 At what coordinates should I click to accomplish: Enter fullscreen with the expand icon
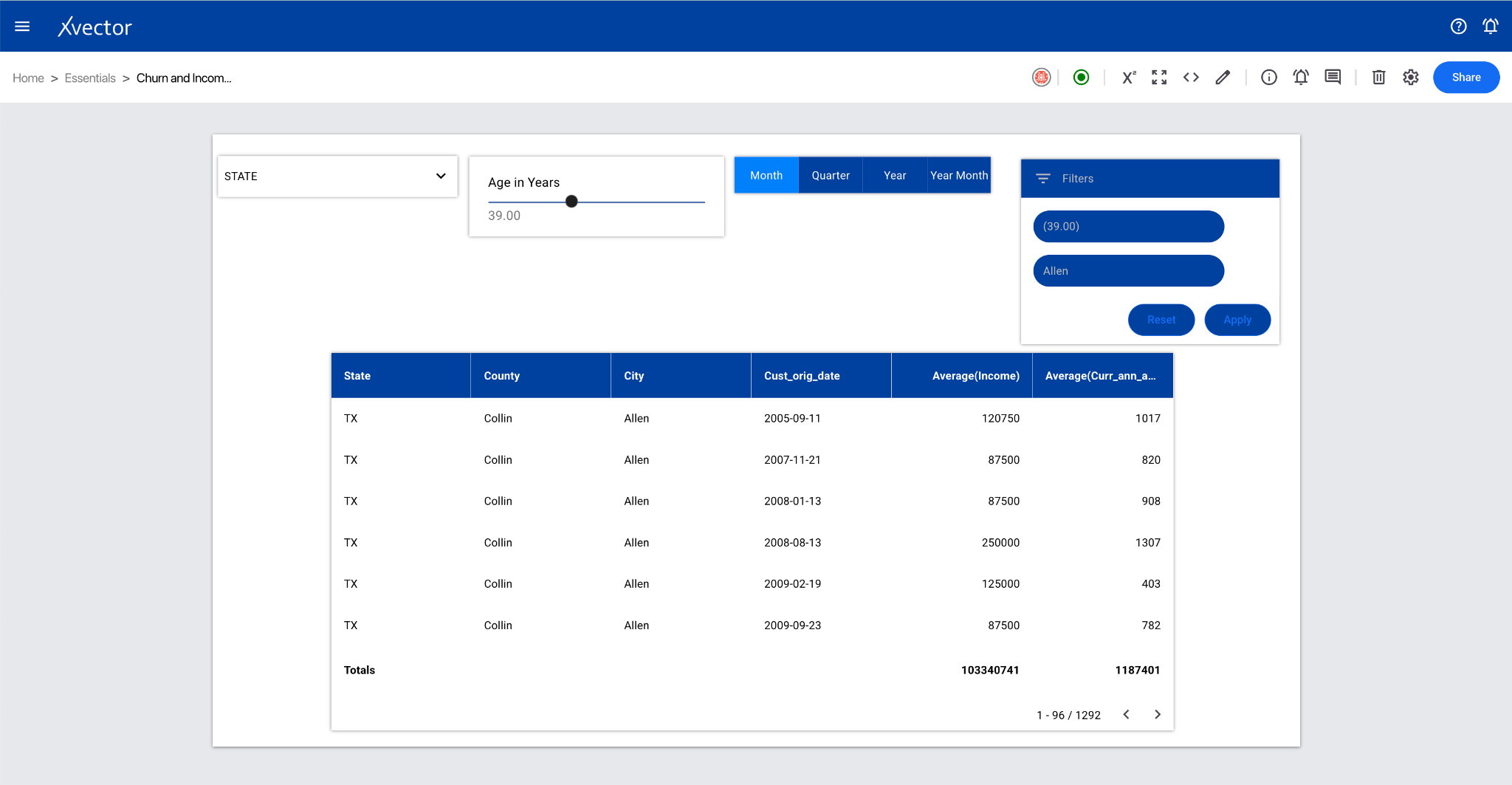[x=1159, y=78]
